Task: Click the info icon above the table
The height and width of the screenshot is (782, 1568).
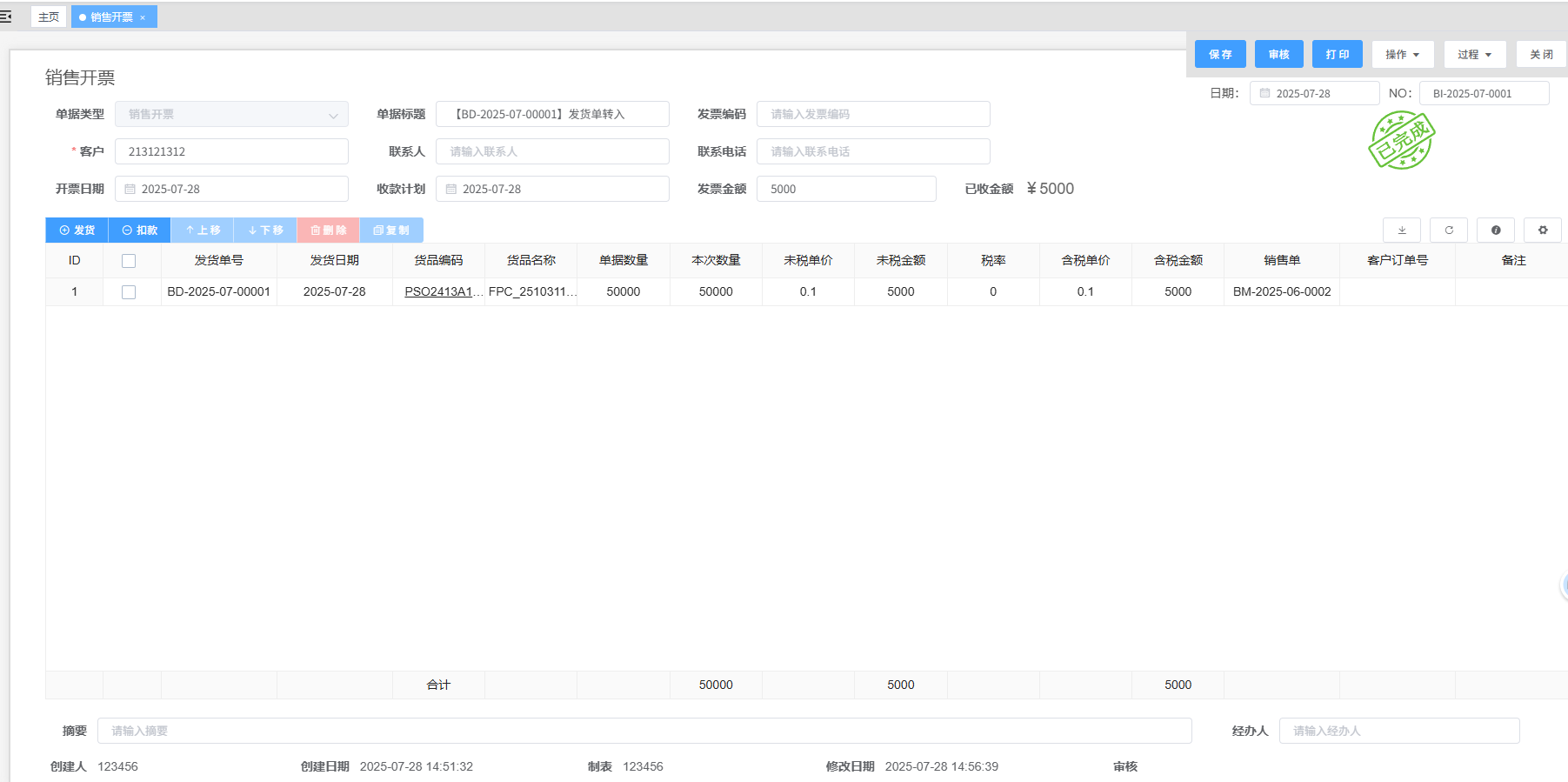Action: pos(1495,231)
